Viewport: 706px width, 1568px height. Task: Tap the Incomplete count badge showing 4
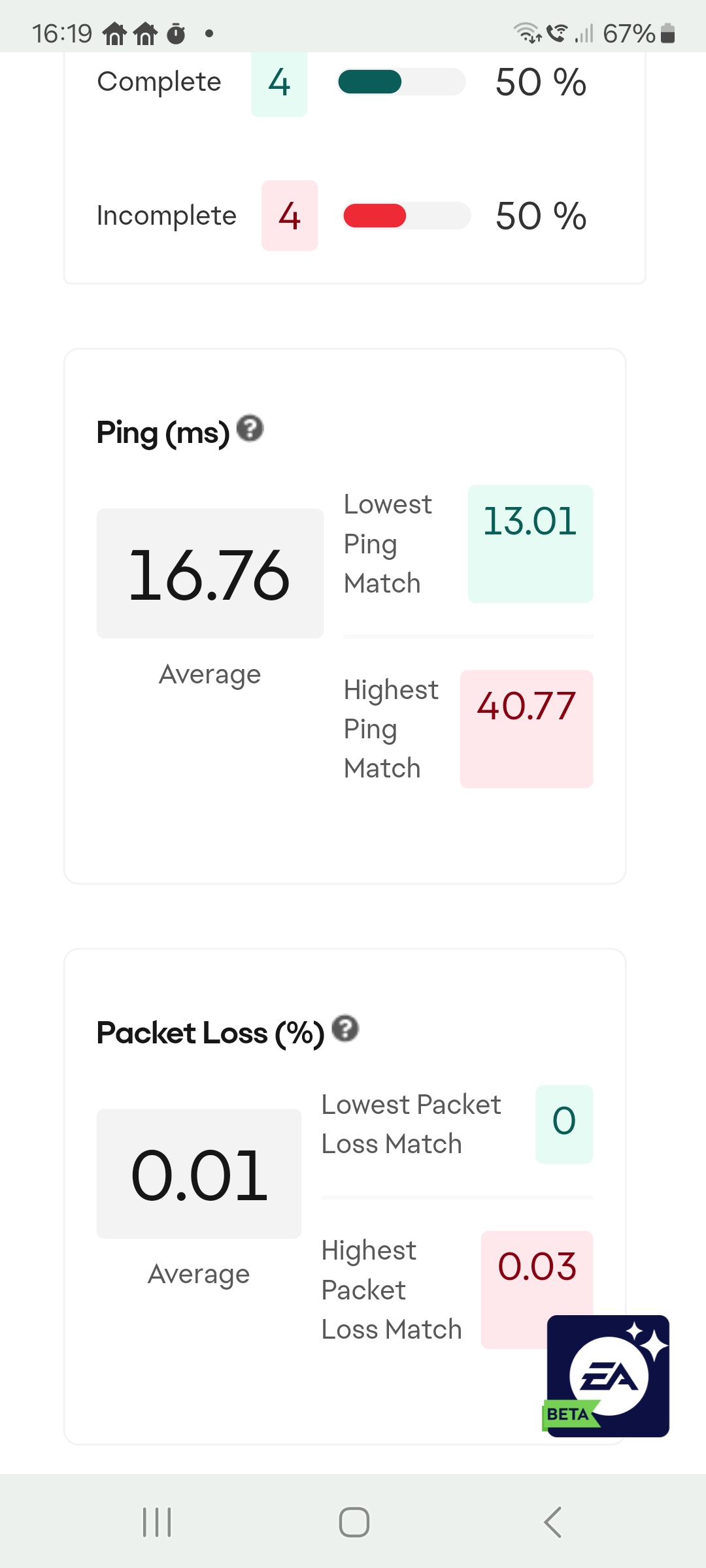point(290,216)
